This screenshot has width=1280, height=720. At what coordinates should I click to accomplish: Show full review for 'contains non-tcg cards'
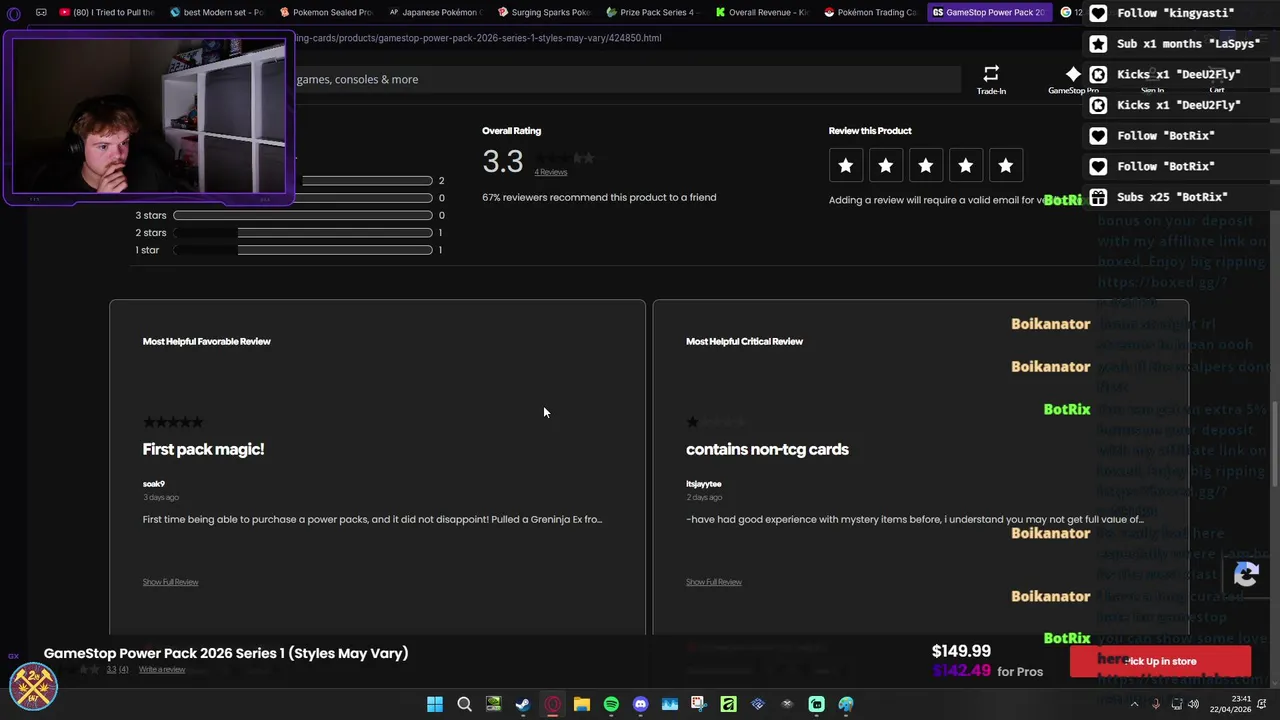coord(714,582)
